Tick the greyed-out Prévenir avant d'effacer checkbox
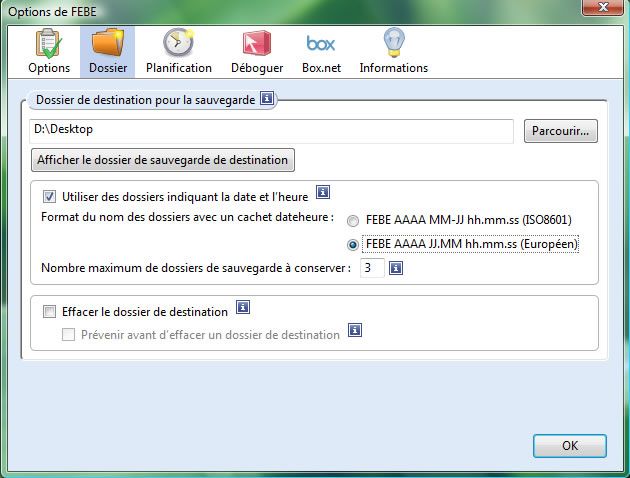 [68, 335]
